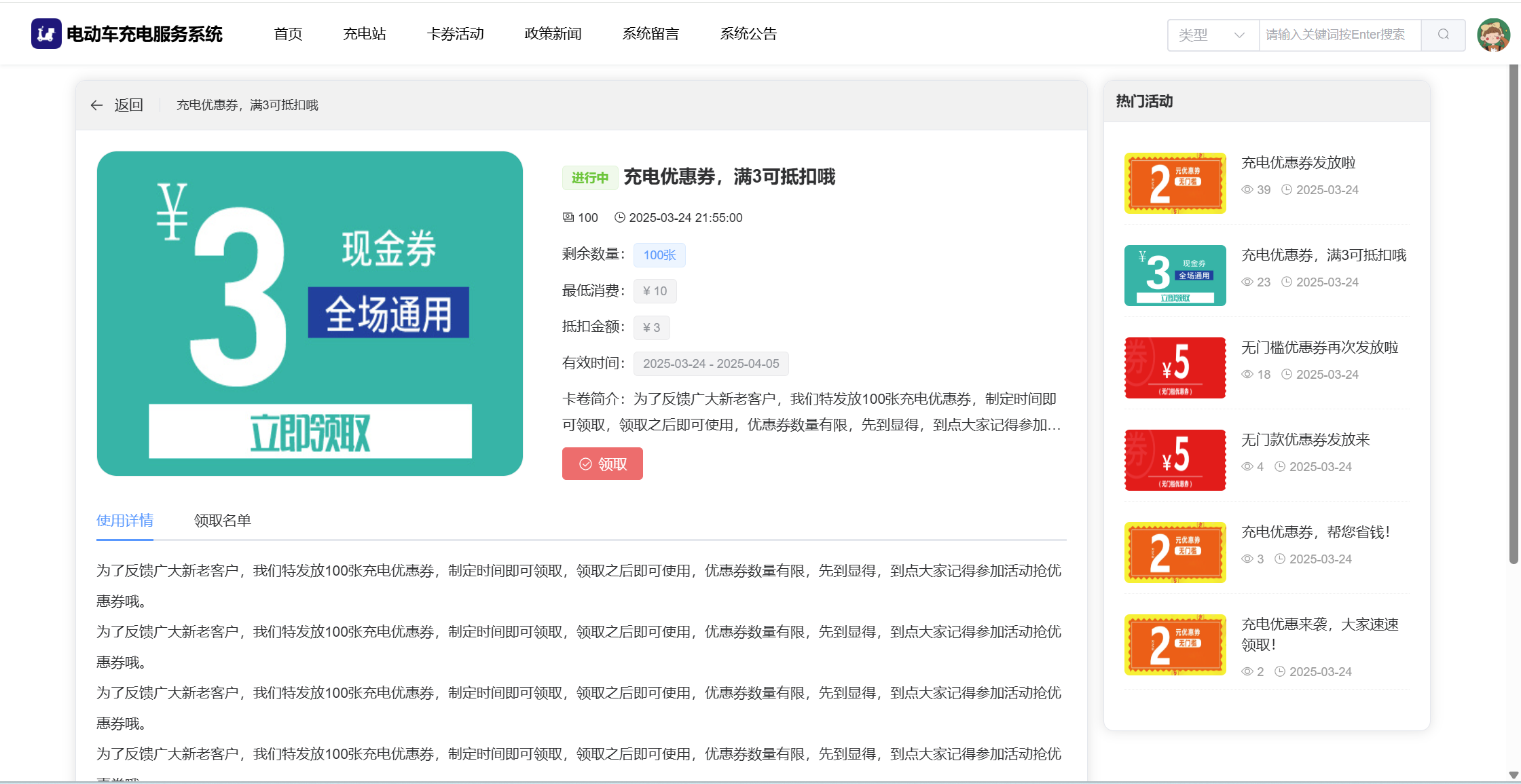Screen dimensions: 1521x784
Task: Click the clock icon on 无门款优惠券发放来
Action: point(1280,467)
